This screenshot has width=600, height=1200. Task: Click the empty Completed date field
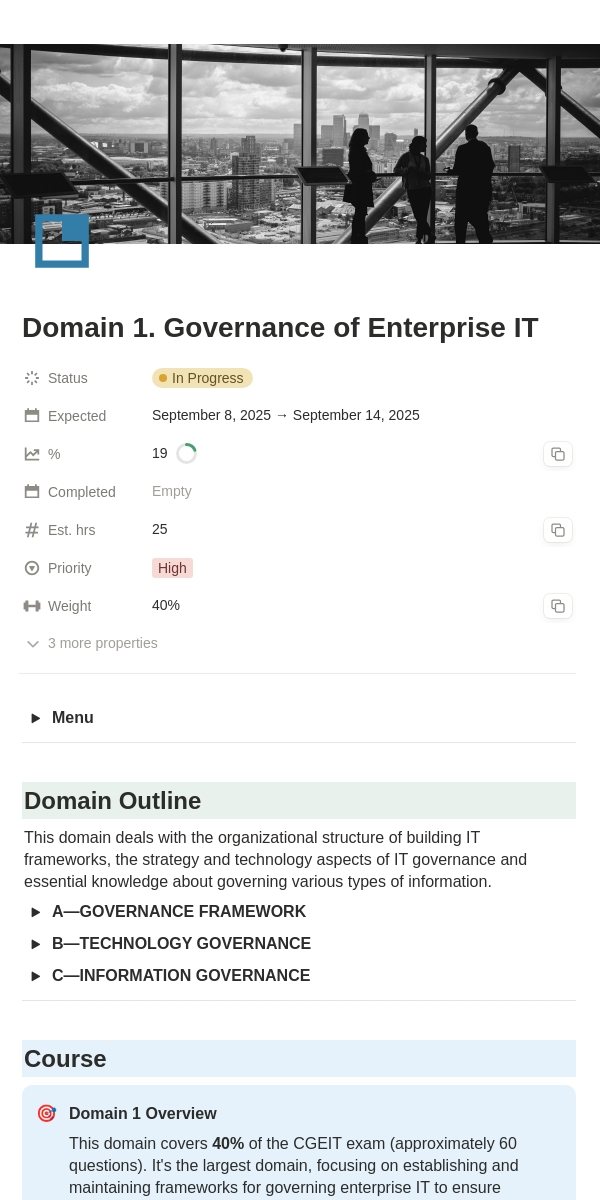[x=172, y=491]
